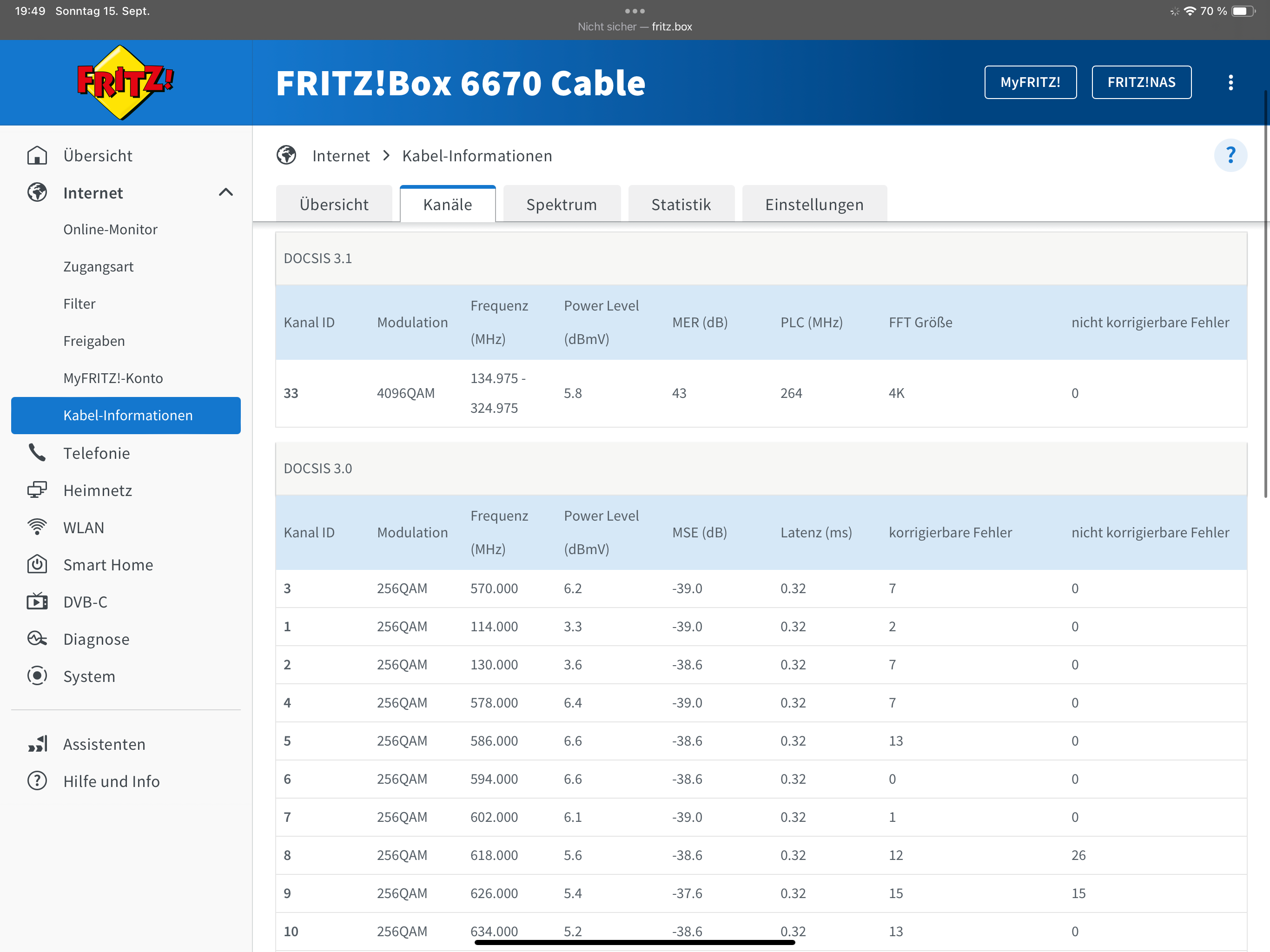1270x952 pixels.
Task: Click the Telefonie phone icon
Action: click(x=37, y=453)
